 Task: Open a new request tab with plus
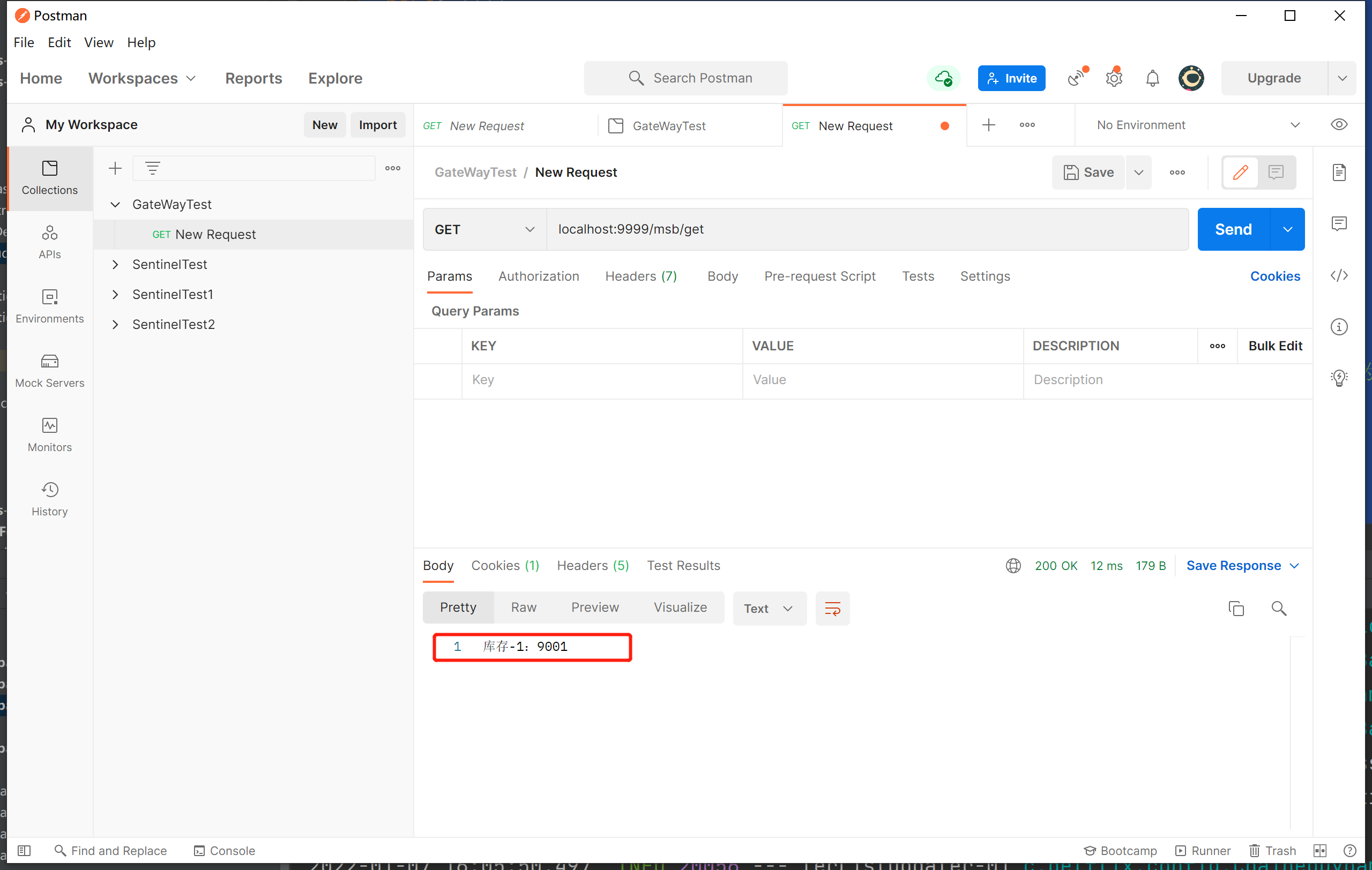point(989,125)
